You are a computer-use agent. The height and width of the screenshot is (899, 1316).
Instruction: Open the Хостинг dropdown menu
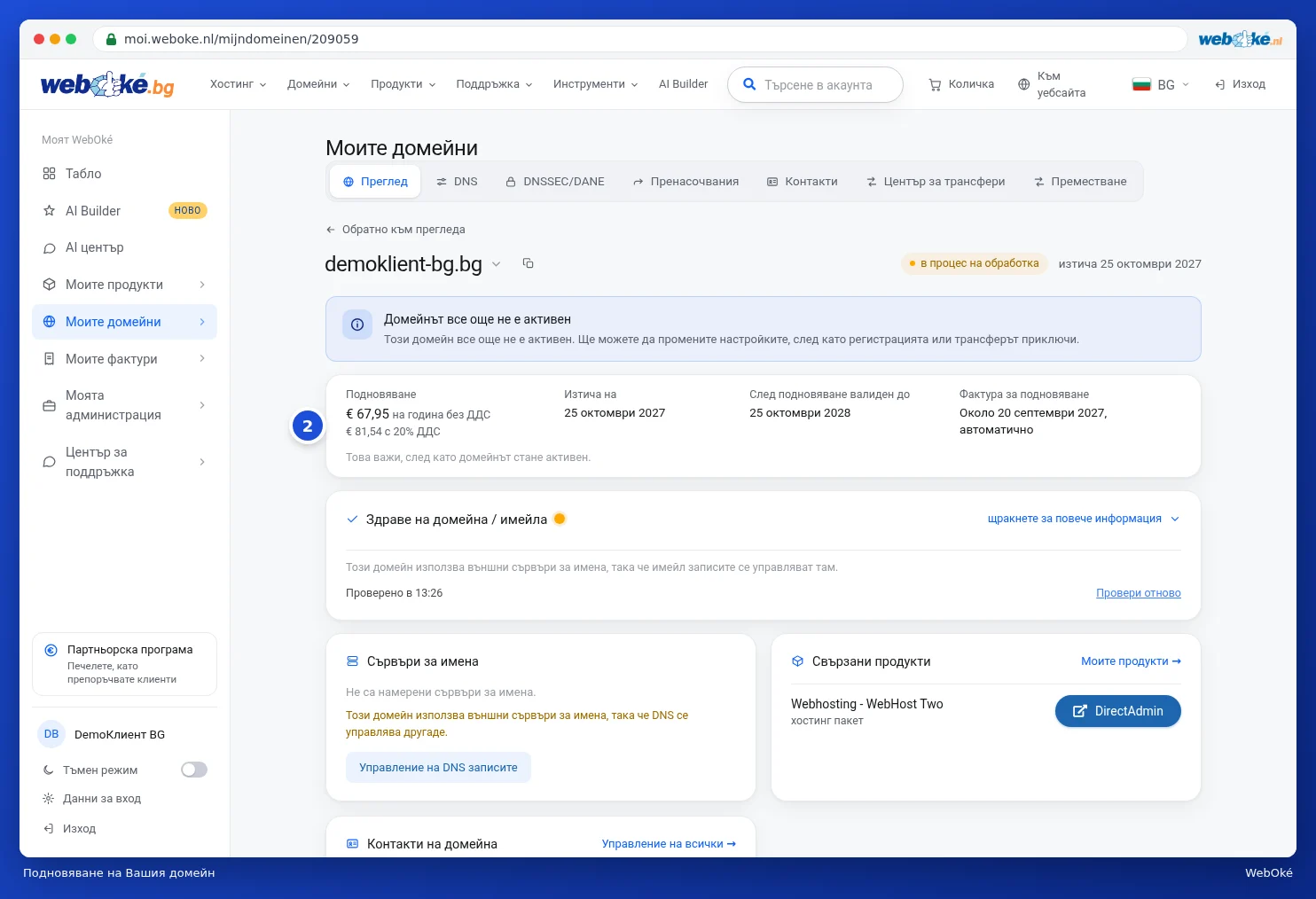pyautogui.click(x=238, y=84)
